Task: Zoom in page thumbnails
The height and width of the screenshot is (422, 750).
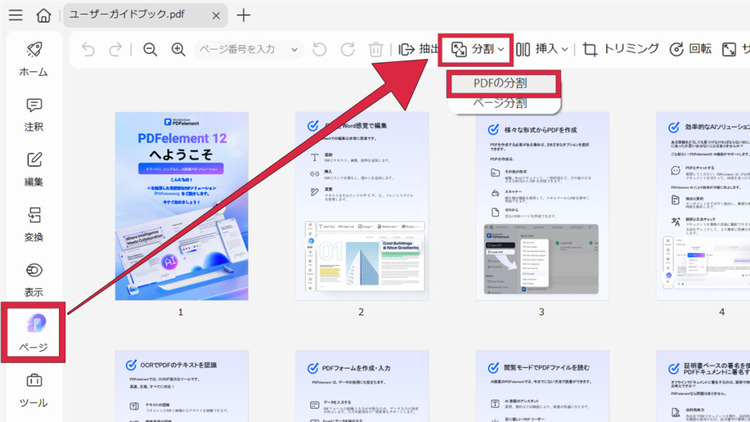Action: [178, 49]
